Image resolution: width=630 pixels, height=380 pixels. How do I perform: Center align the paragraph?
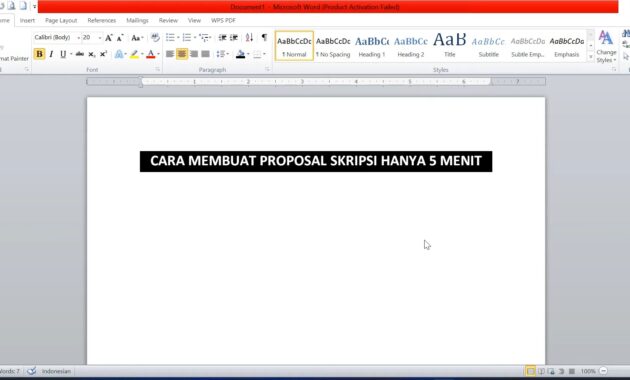(182, 54)
